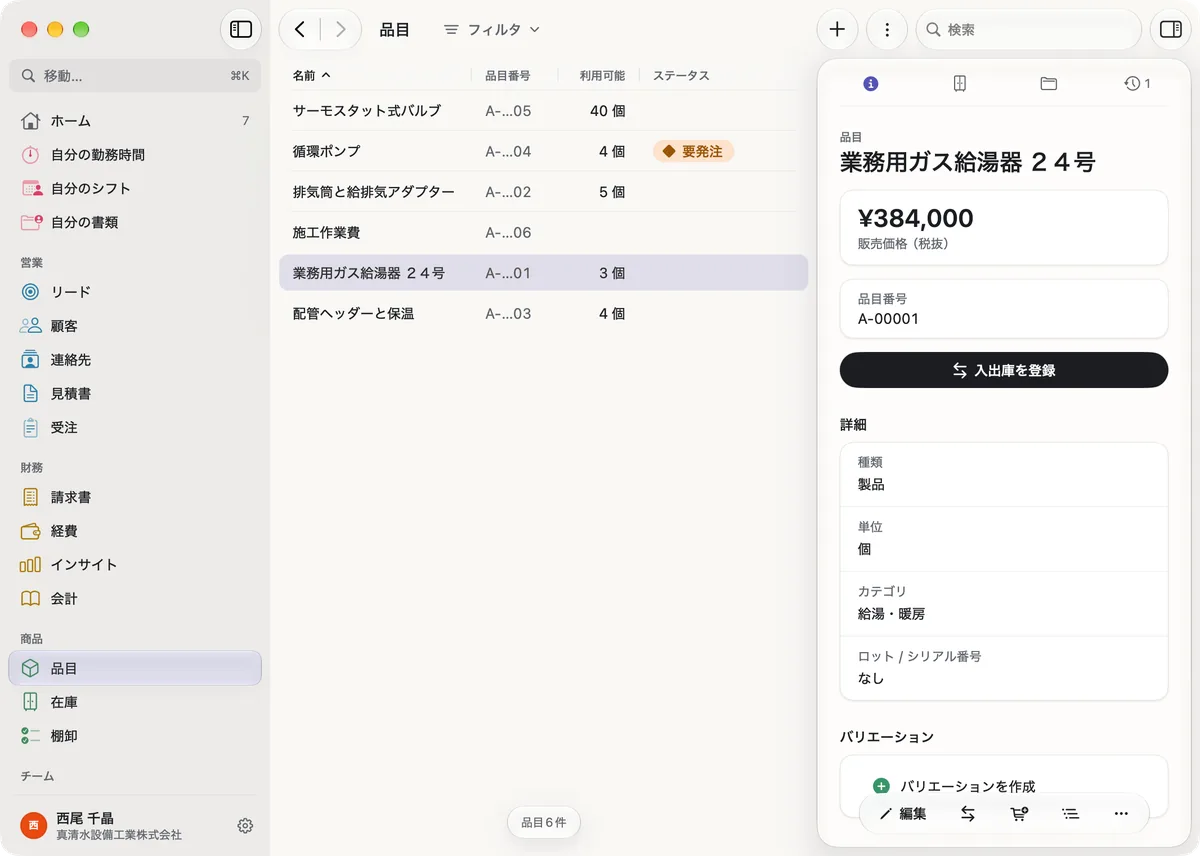
Task: Click the 連絡先 contact icon
Action: (31, 360)
